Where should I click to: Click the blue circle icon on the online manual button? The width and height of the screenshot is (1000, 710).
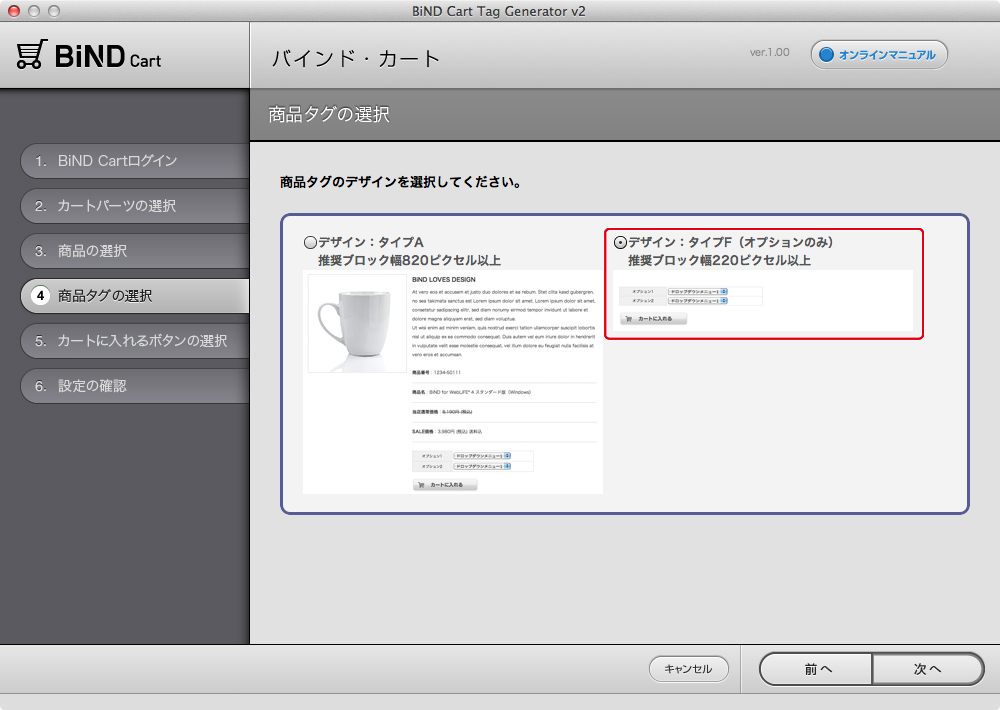pos(827,55)
